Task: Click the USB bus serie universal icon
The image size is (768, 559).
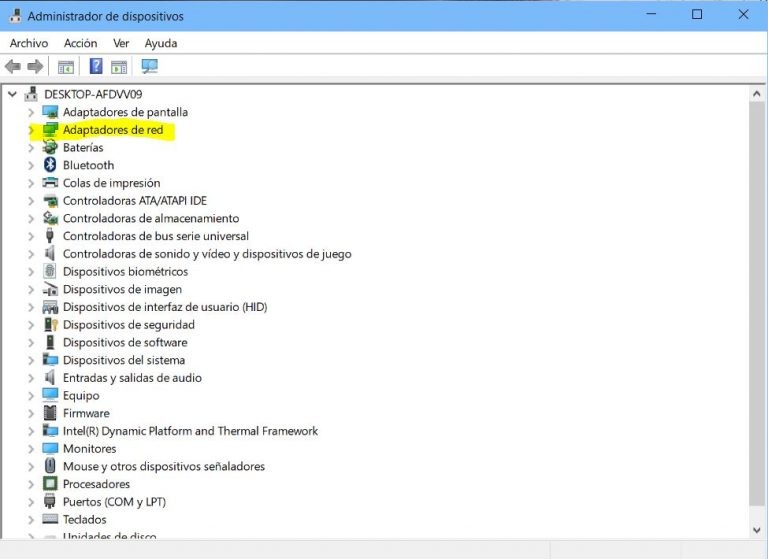Action: [49, 236]
